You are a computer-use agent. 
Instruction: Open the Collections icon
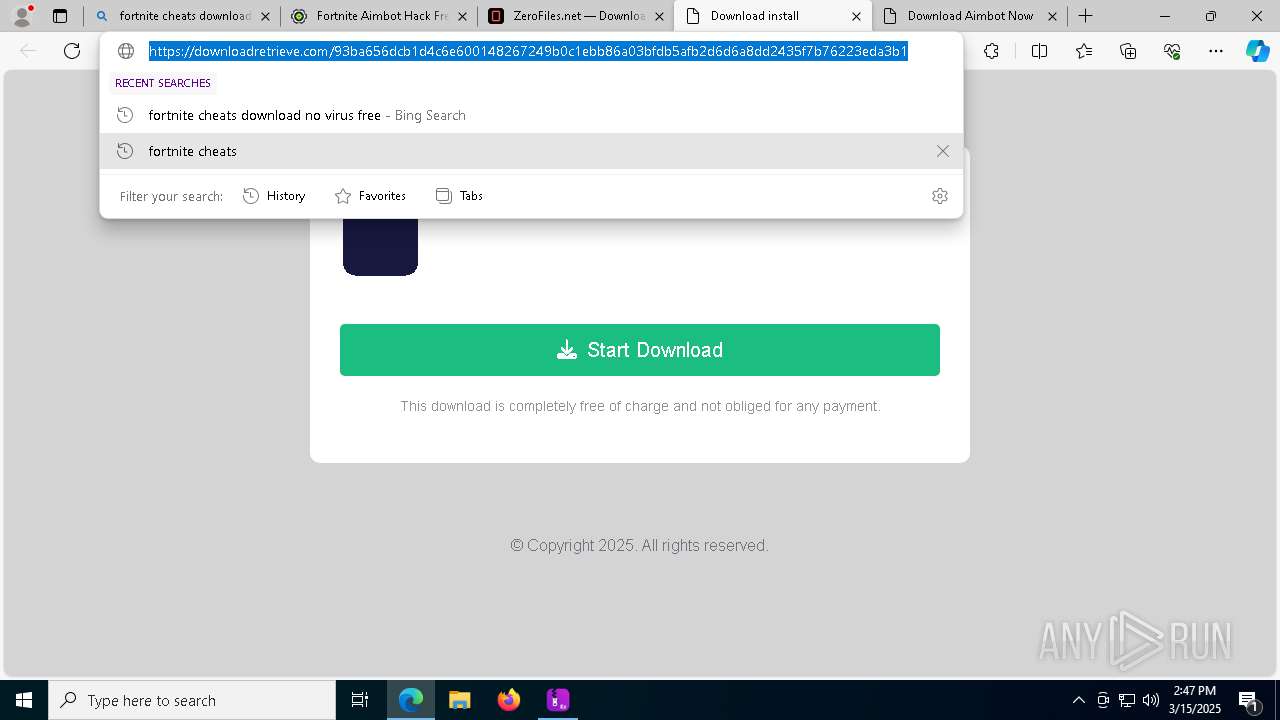1128,51
